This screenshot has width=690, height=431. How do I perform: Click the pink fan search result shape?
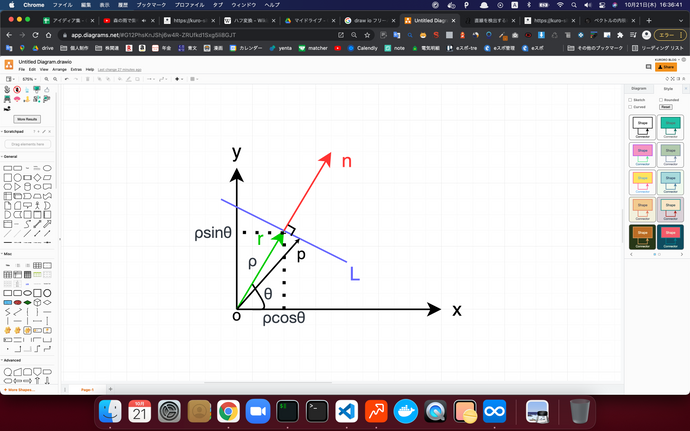[17, 99]
